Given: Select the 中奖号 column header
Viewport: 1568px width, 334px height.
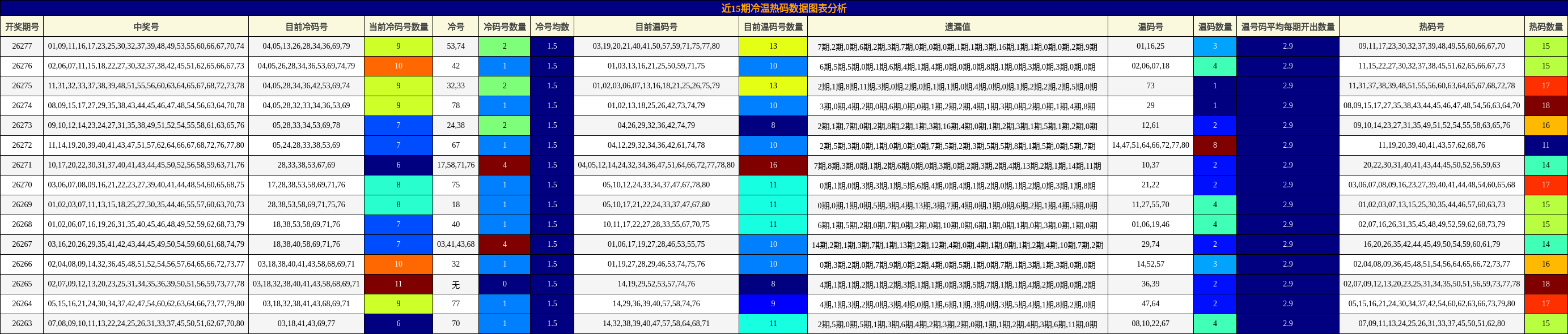Looking at the screenshot, I should pos(146,27).
